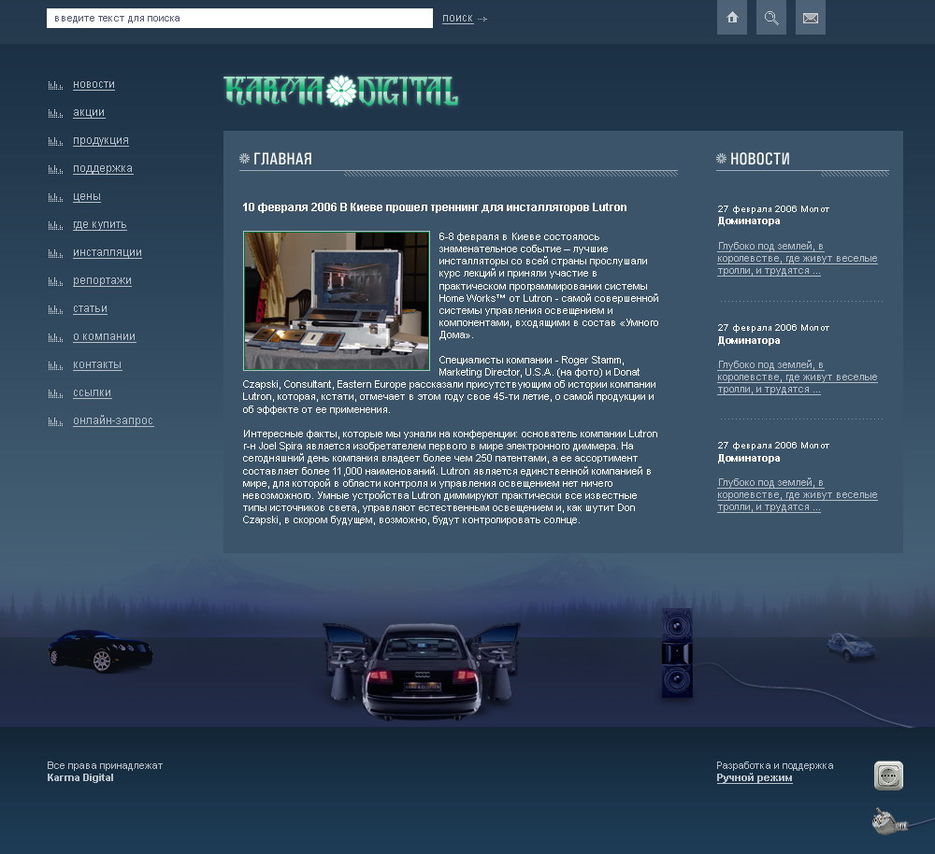Click the dark coupe car on left
Screen dimensions: 935x854
pos(100,651)
